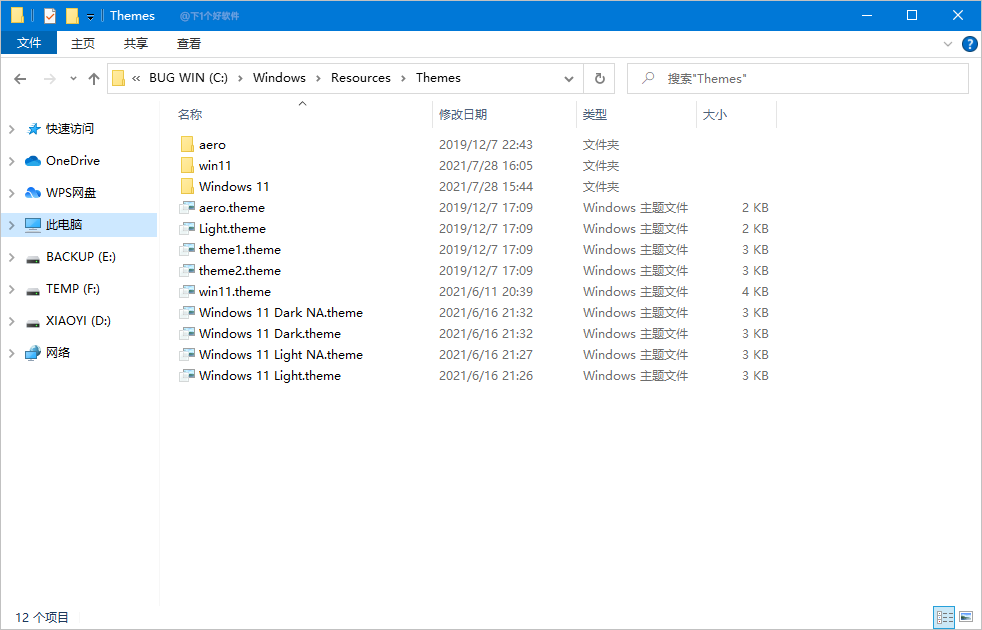This screenshot has width=982, height=630.
Task: Click the folder icon in address bar
Action: click(118, 78)
